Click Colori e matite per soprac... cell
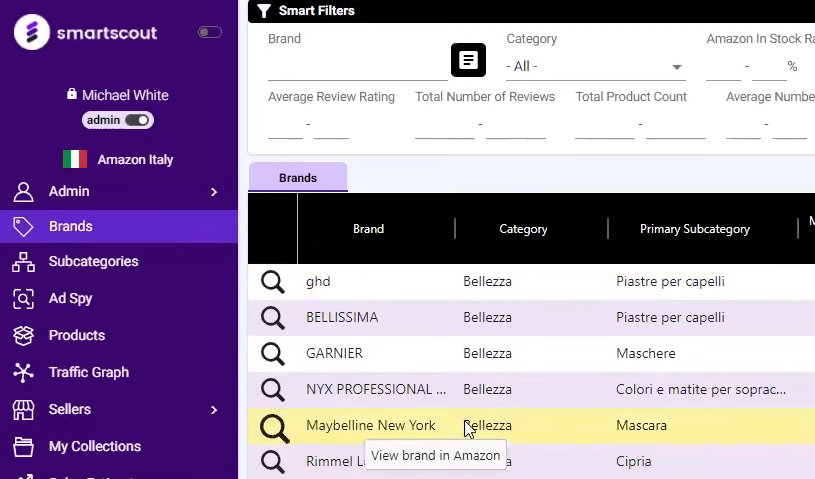The height and width of the screenshot is (479, 815). point(701,389)
